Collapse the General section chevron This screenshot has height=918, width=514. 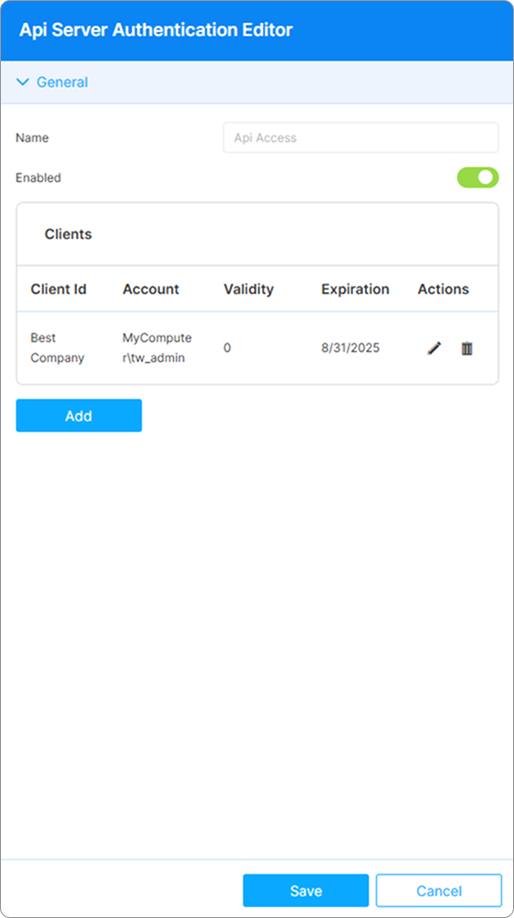tap(23, 82)
